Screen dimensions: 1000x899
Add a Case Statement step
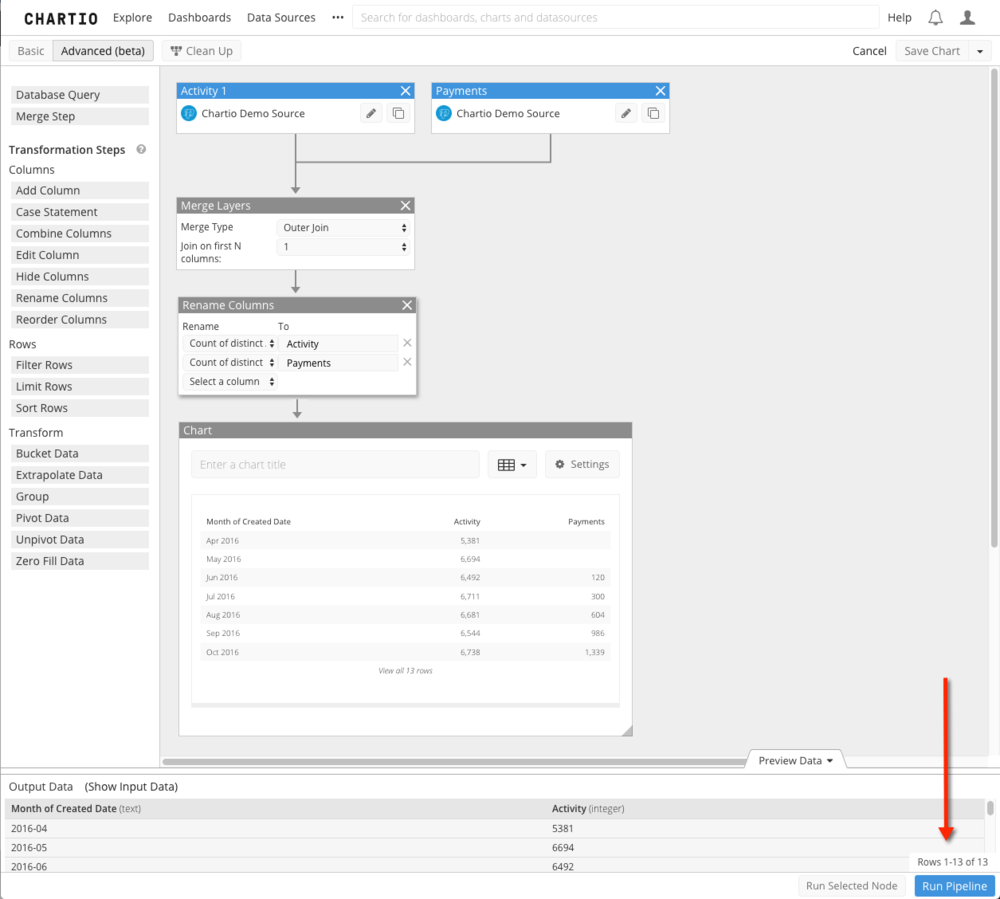80,212
